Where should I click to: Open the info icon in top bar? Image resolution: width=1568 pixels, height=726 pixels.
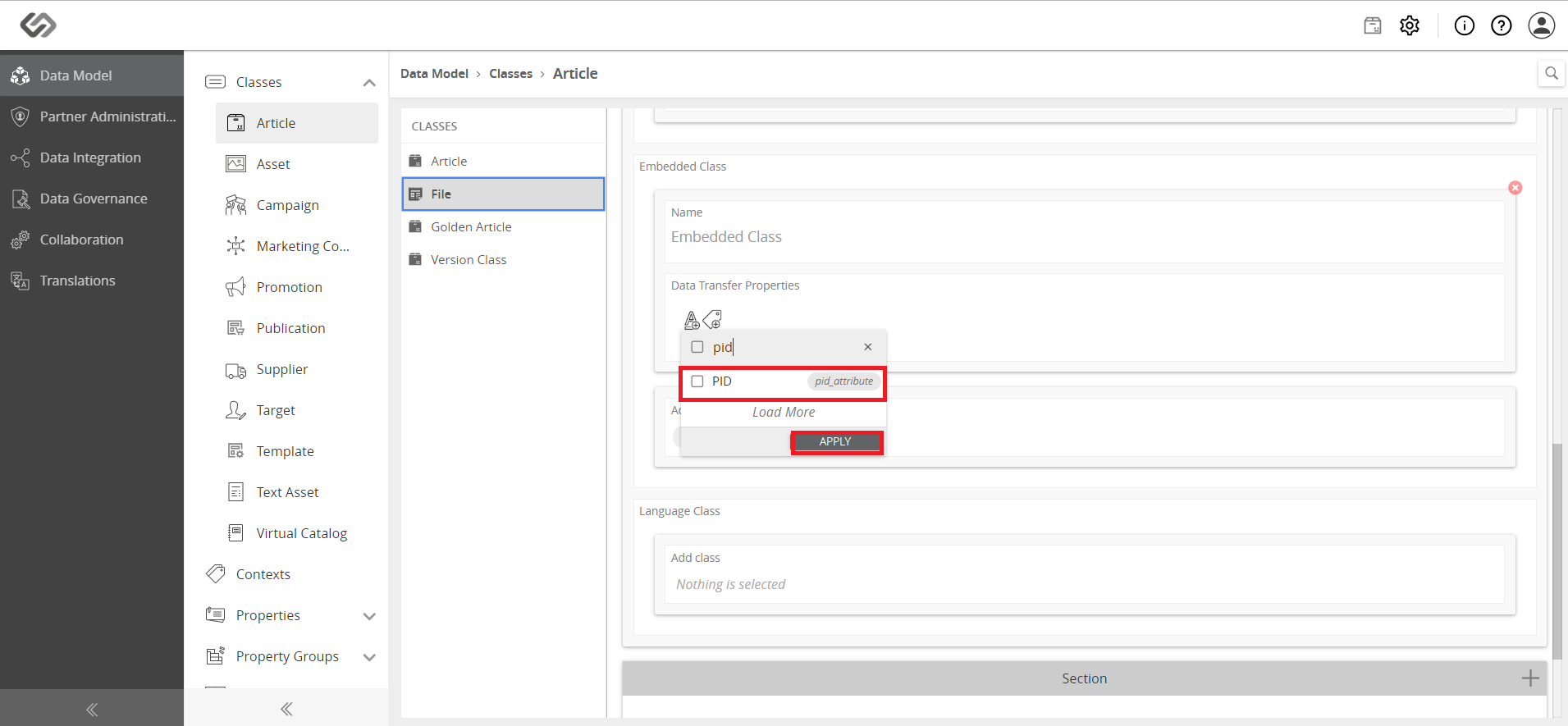point(1465,25)
